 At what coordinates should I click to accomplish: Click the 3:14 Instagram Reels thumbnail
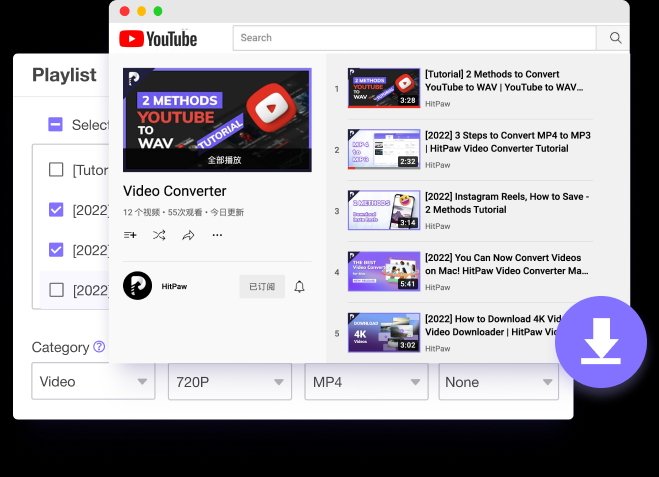(x=384, y=210)
